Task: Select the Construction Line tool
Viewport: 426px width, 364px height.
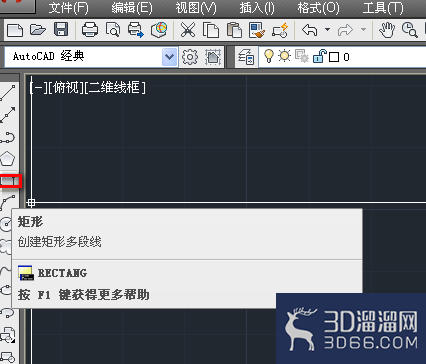Action: (x=8, y=115)
